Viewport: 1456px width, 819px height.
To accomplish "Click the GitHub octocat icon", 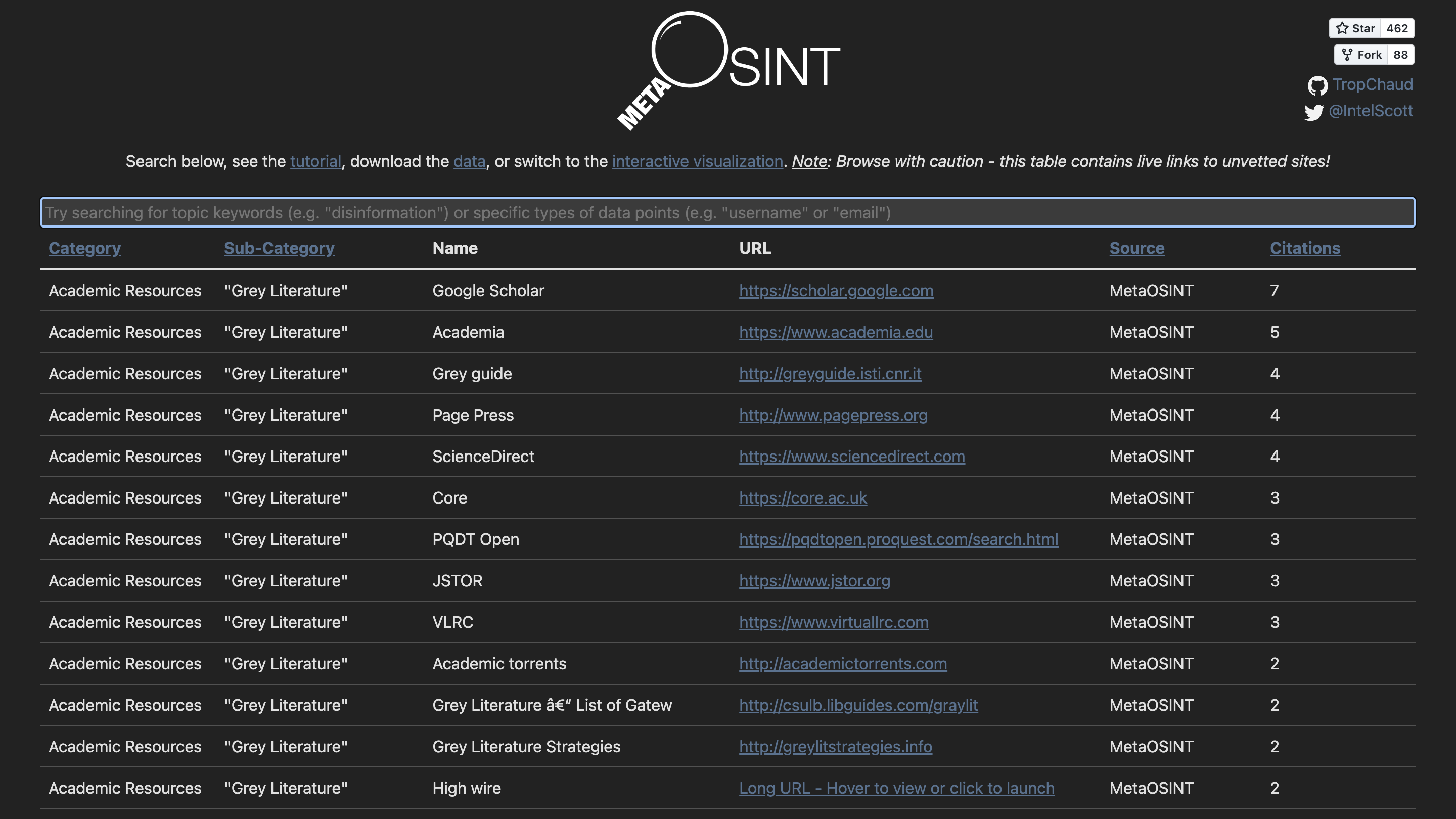I will (x=1317, y=86).
